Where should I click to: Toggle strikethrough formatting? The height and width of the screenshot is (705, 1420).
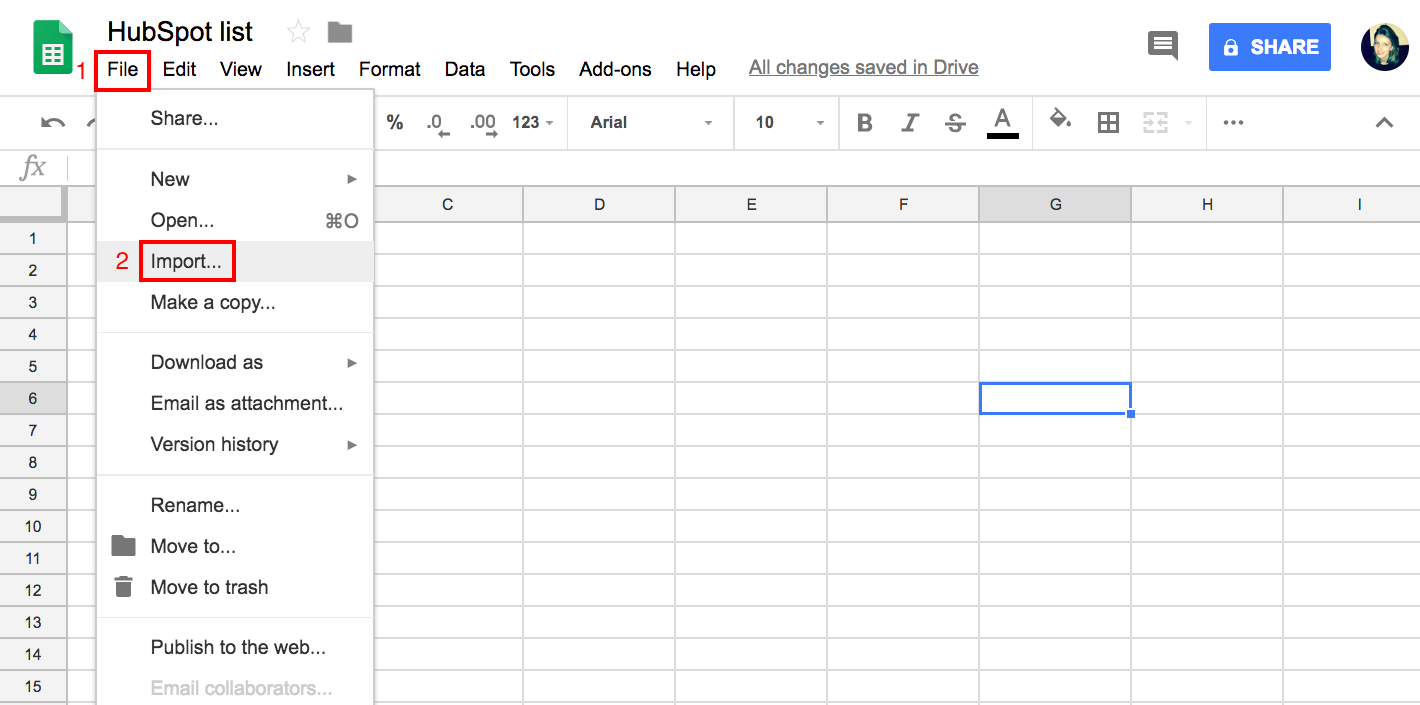point(955,123)
